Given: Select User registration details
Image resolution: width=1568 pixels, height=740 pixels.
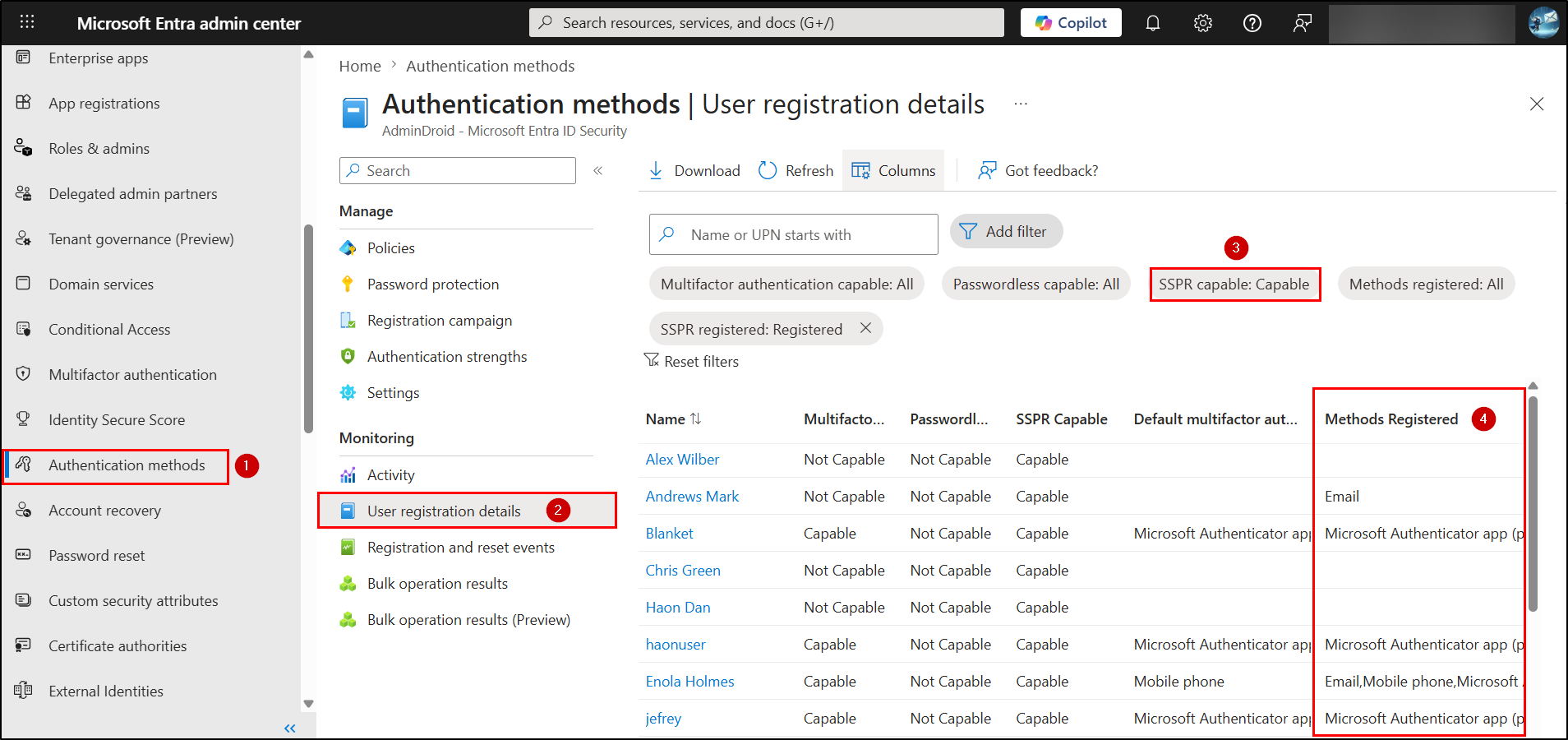Looking at the screenshot, I should tap(444, 511).
